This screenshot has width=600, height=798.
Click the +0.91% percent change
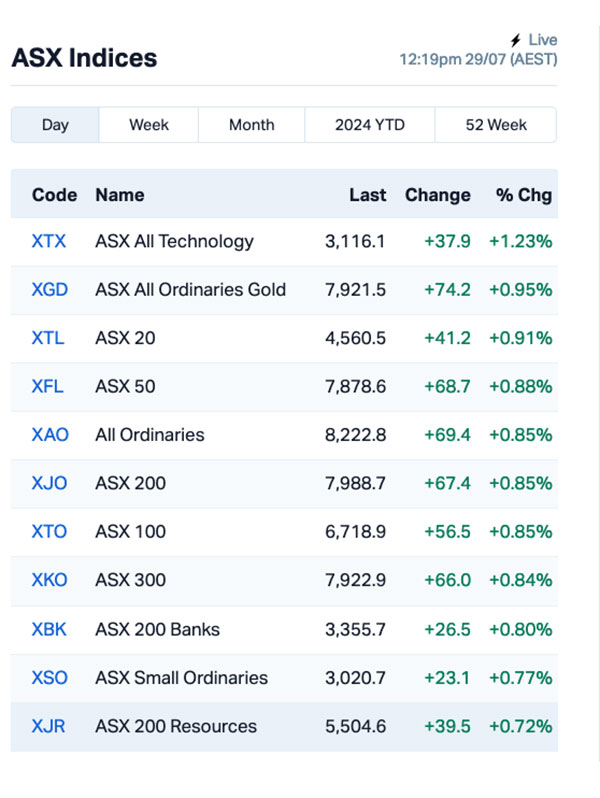pyautogui.click(x=521, y=338)
